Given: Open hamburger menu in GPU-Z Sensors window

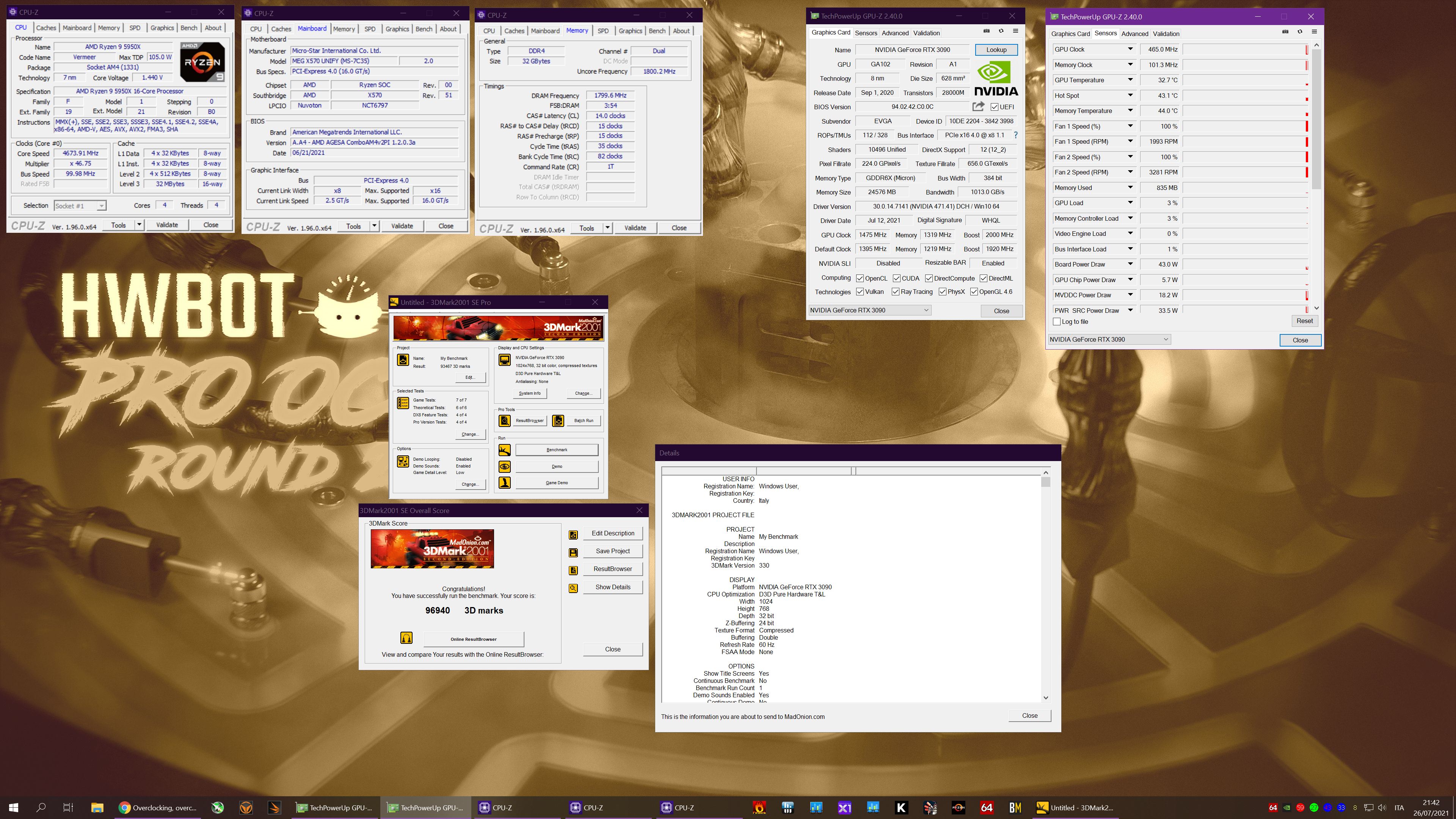Looking at the screenshot, I should tap(1314, 31).
